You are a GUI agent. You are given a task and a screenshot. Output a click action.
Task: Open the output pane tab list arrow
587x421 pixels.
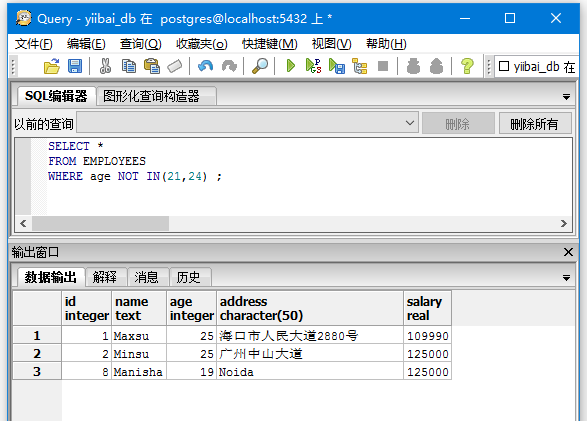click(x=566, y=278)
